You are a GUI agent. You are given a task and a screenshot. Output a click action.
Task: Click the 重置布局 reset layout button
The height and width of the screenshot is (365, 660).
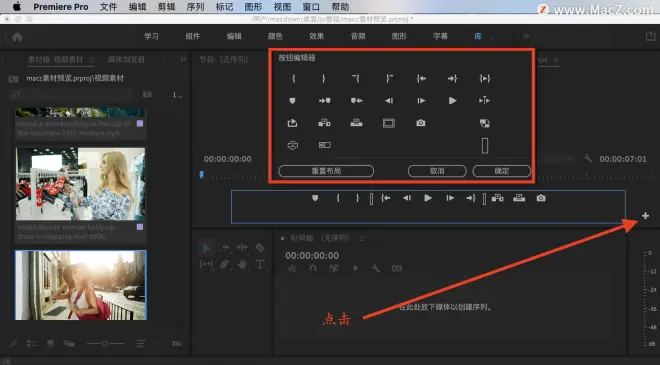tap(326, 171)
